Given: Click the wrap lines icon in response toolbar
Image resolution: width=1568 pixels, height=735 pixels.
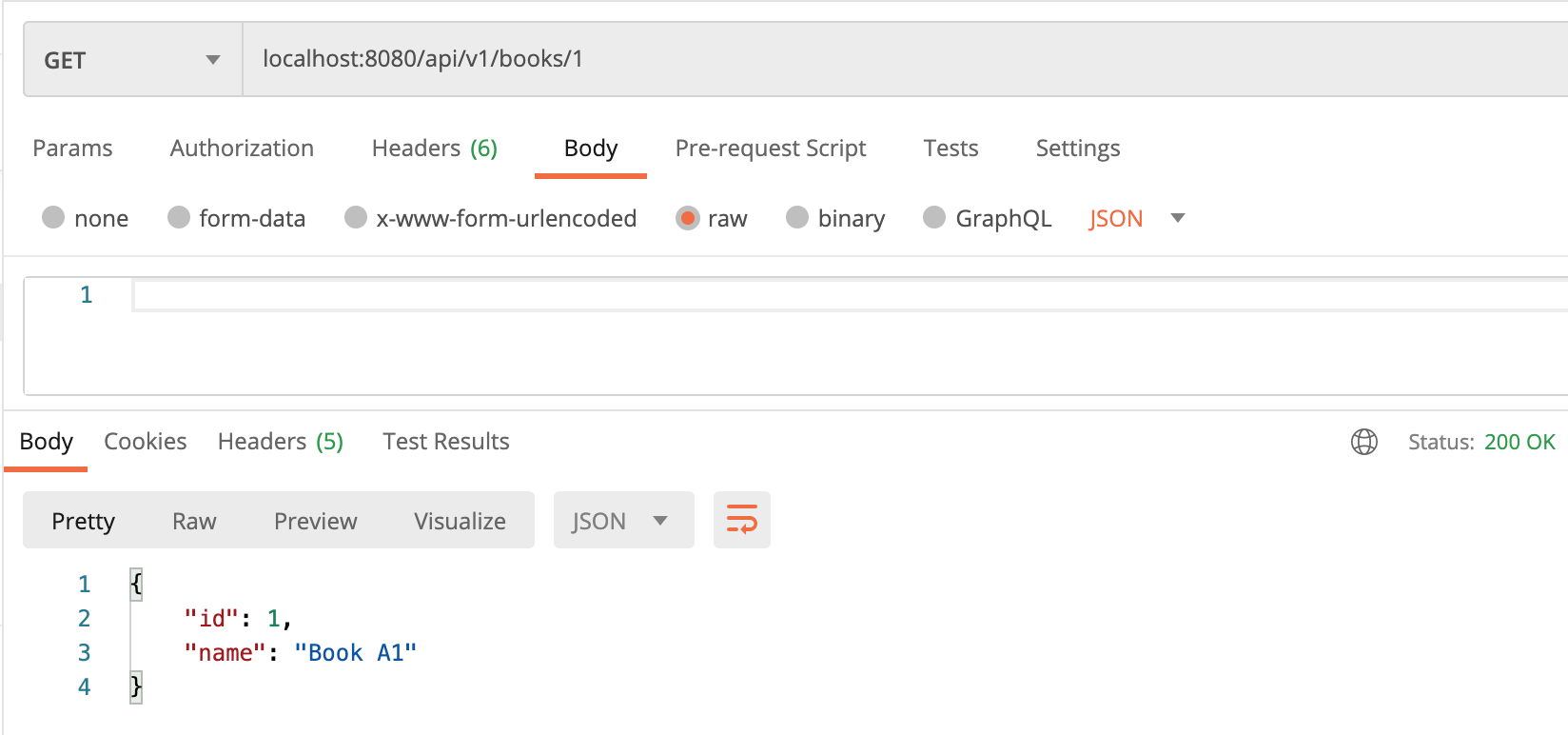Looking at the screenshot, I should click(741, 520).
